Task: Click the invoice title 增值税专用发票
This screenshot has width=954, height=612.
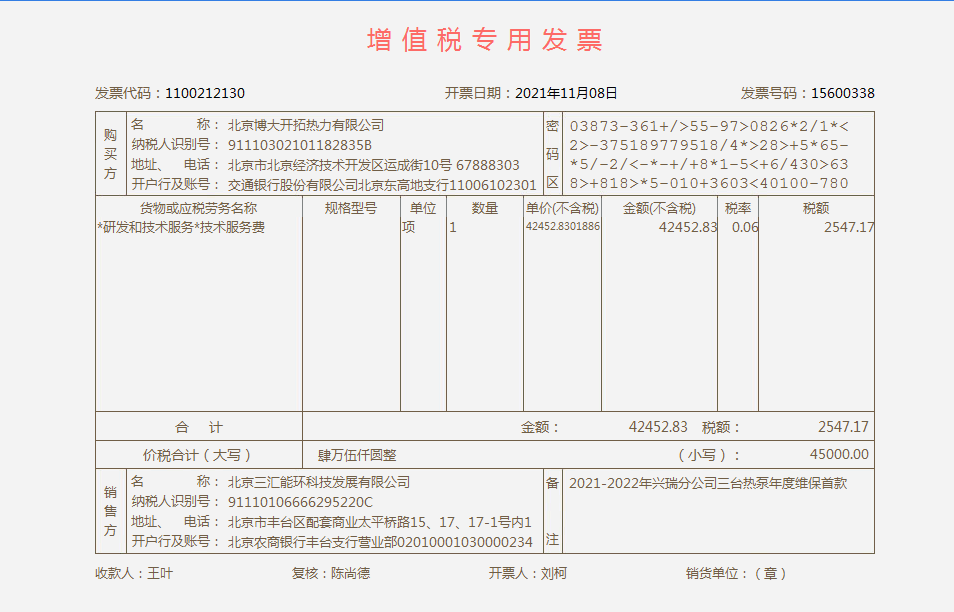Action: [x=485, y=40]
